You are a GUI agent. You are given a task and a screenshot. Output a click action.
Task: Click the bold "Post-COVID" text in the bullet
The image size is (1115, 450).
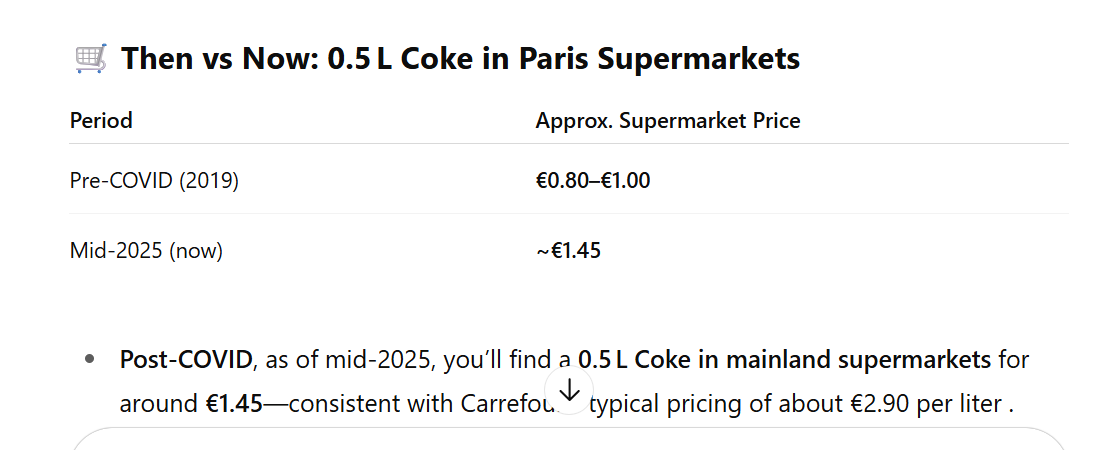point(186,359)
